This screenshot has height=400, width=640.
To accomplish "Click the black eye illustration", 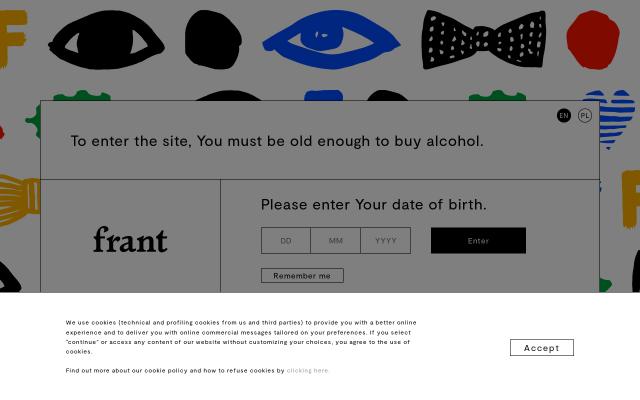I will [x=106, y=40].
